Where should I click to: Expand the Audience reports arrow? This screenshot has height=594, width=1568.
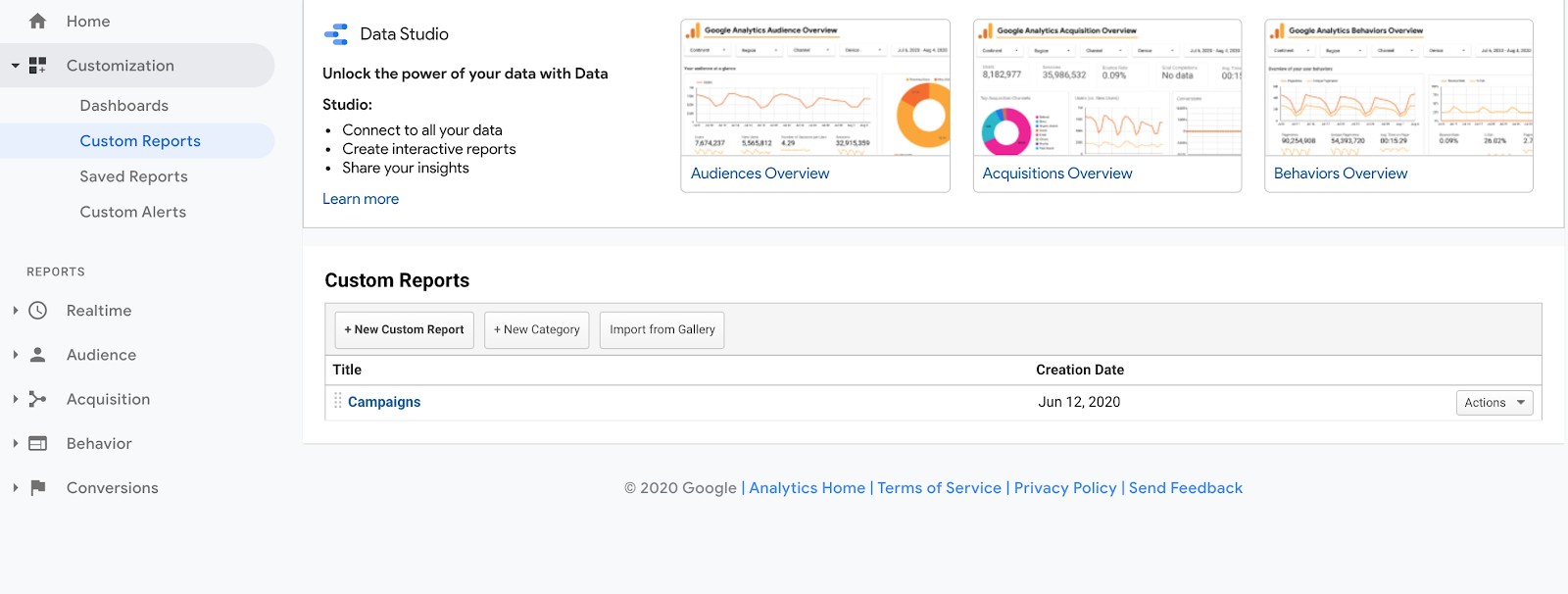(16, 355)
